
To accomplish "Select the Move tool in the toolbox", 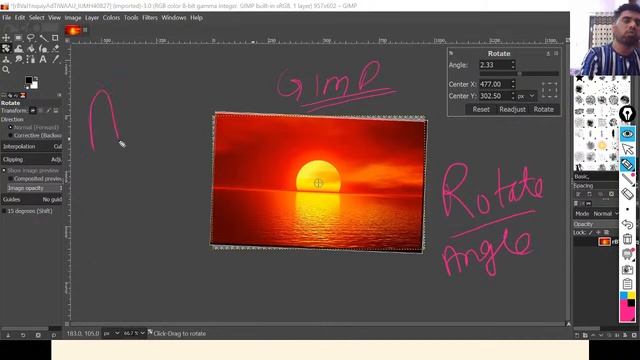I will tap(6, 38).
